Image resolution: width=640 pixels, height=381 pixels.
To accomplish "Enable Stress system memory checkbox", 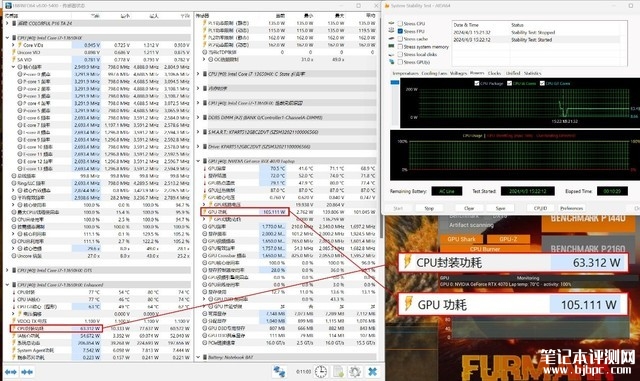I will click(400, 47).
